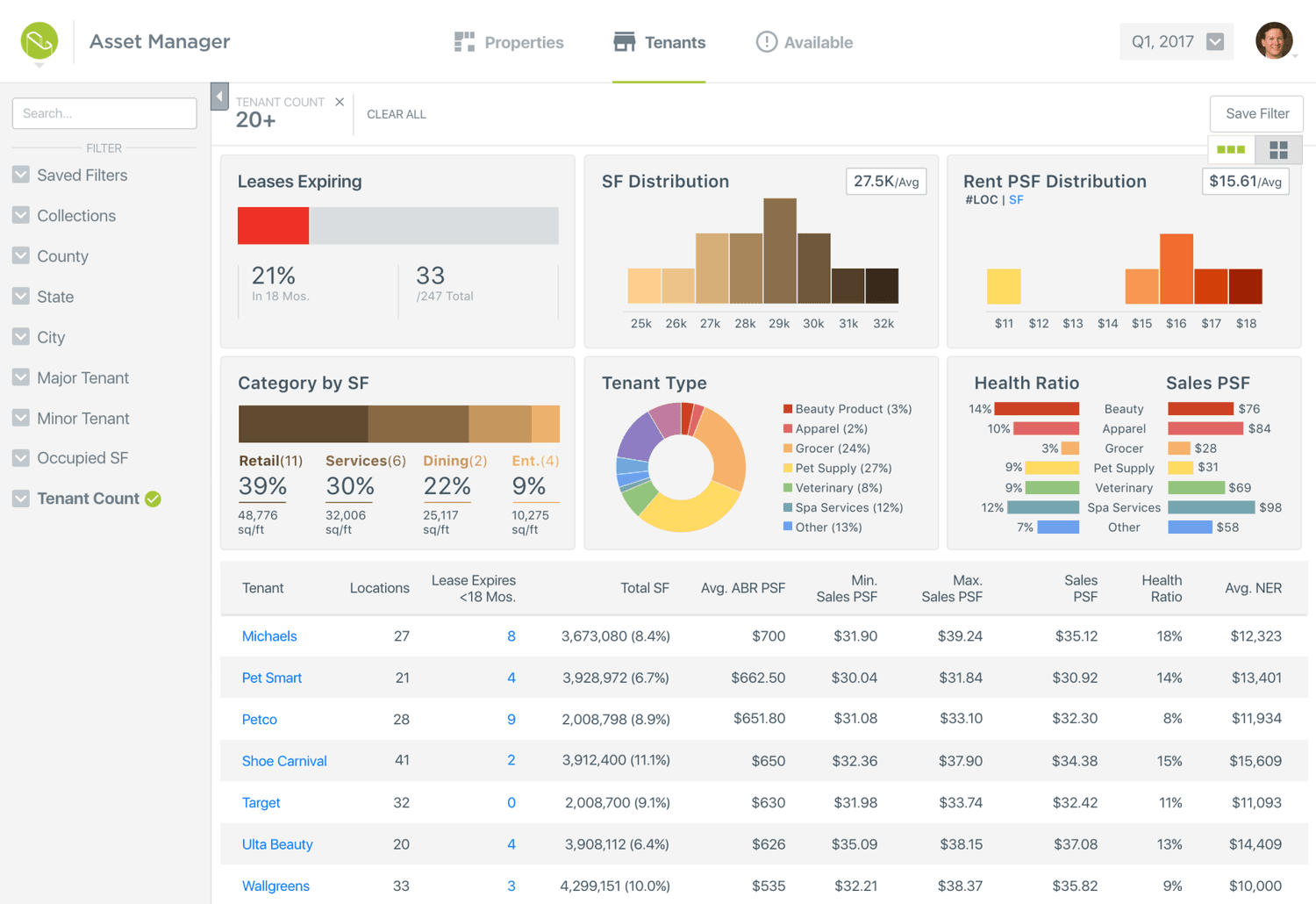This screenshot has height=904, width=1316.
Task: Open the Available tab
Action: click(x=805, y=42)
